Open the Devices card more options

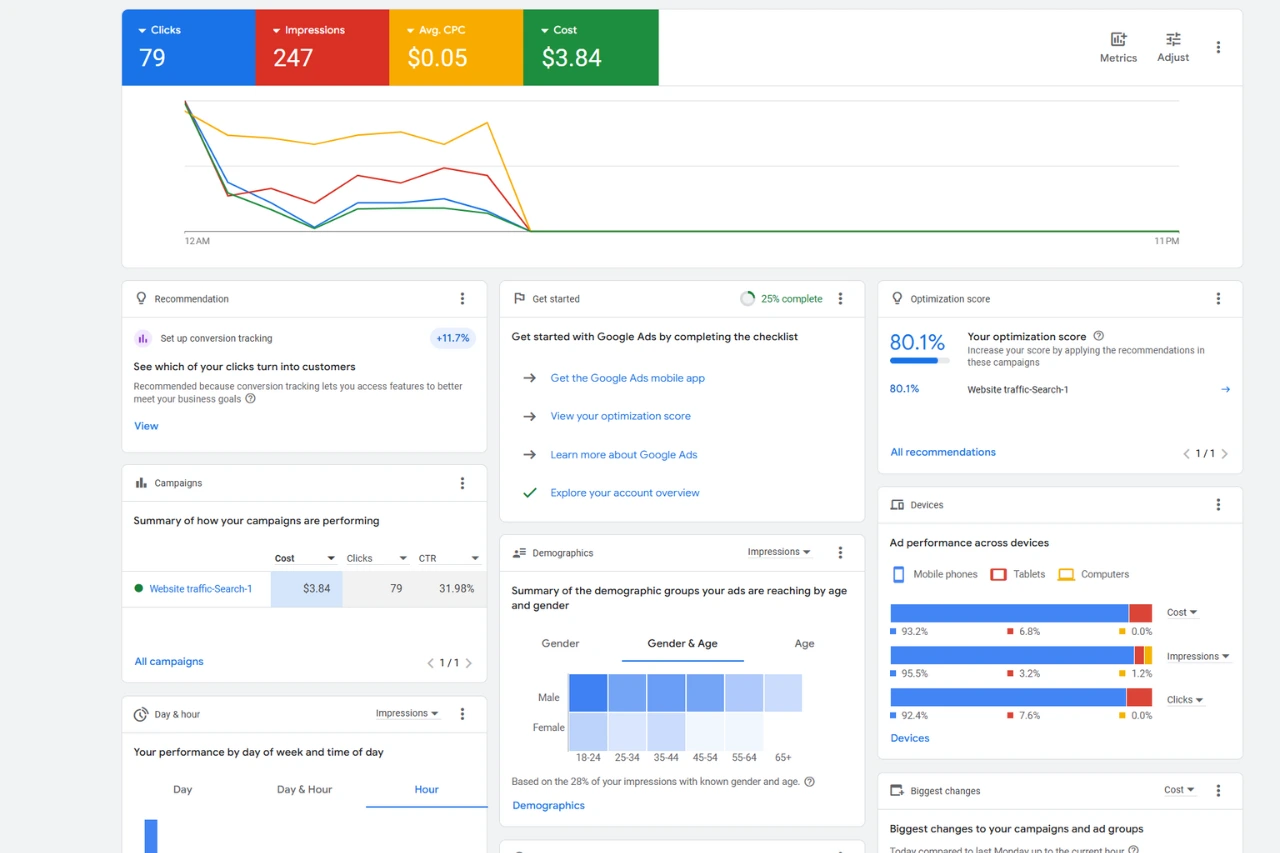click(x=1218, y=505)
